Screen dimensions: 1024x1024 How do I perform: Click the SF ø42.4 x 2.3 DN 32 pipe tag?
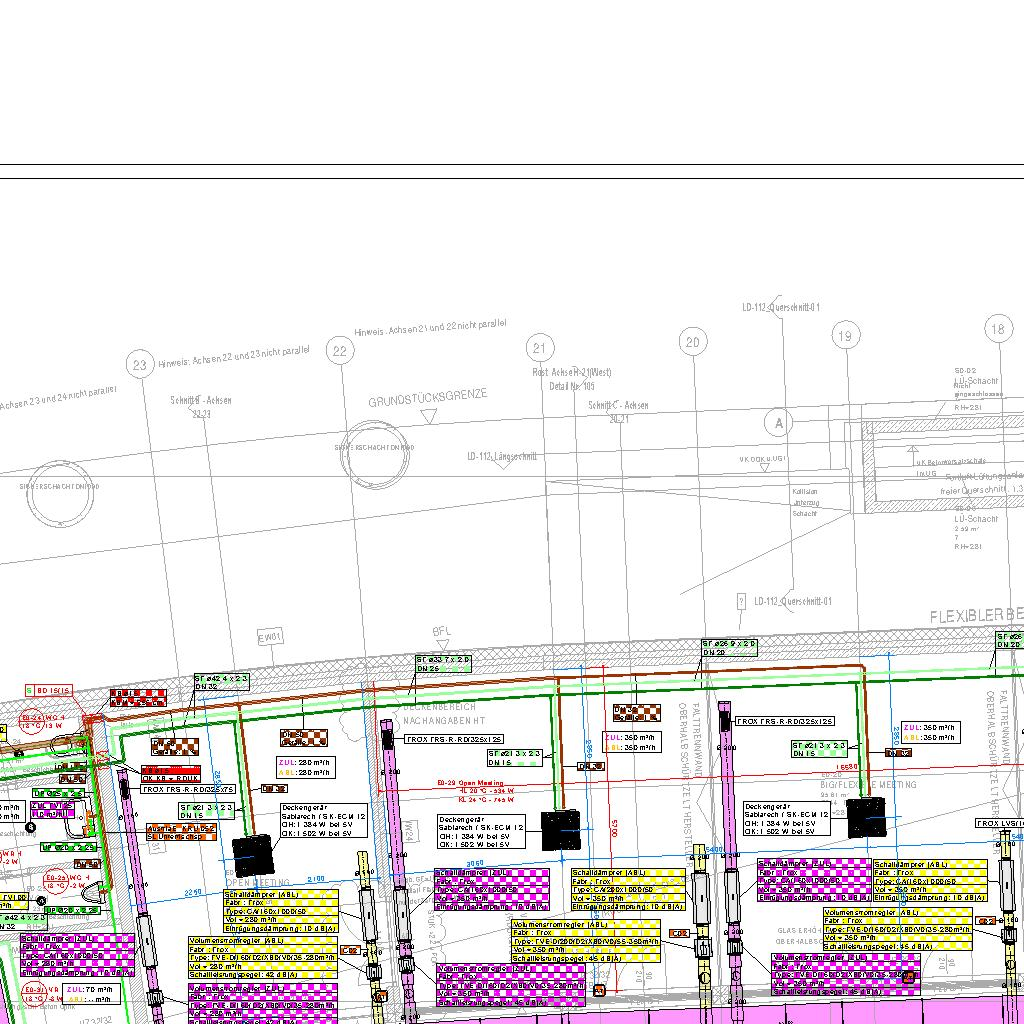pyautogui.click(x=221, y=682)
